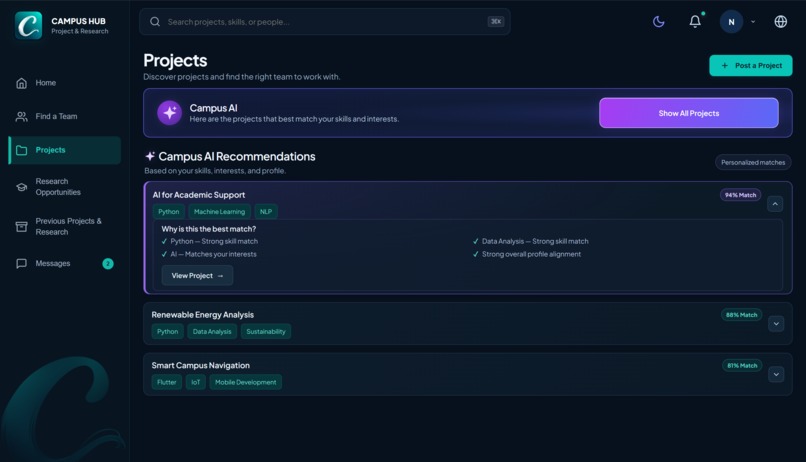Image resolution: width=806 pixels, height=462 pixels.
Task: Click Post a Project button
Action: 750,65
